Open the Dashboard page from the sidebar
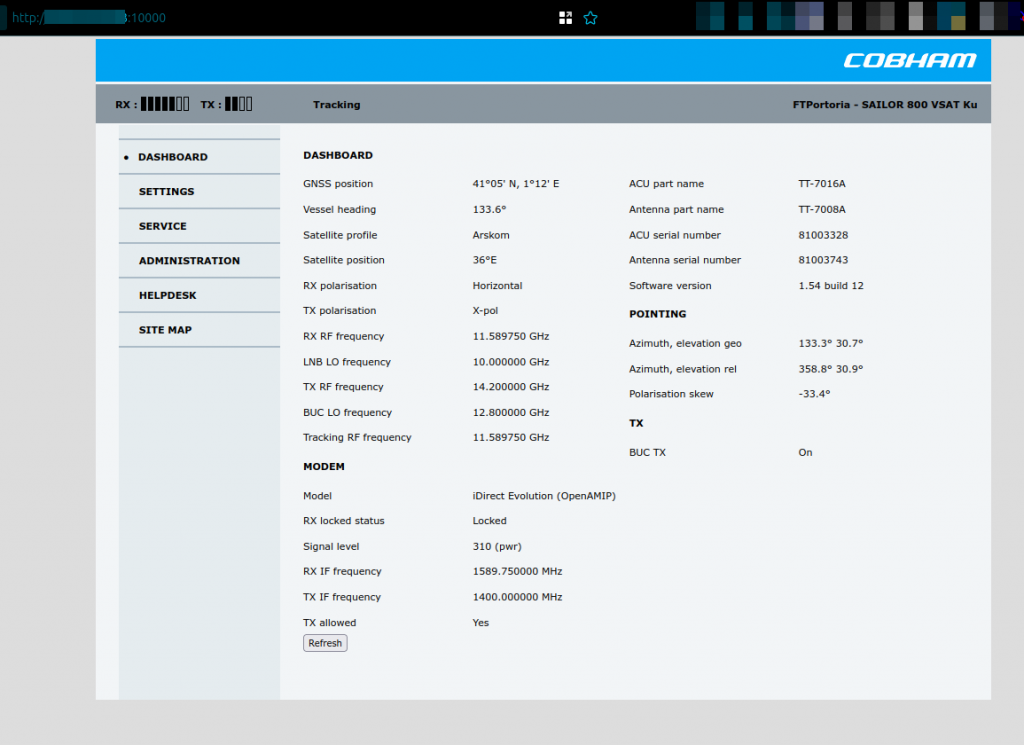Screen dimensions: 1024x745 pos(173,157)
